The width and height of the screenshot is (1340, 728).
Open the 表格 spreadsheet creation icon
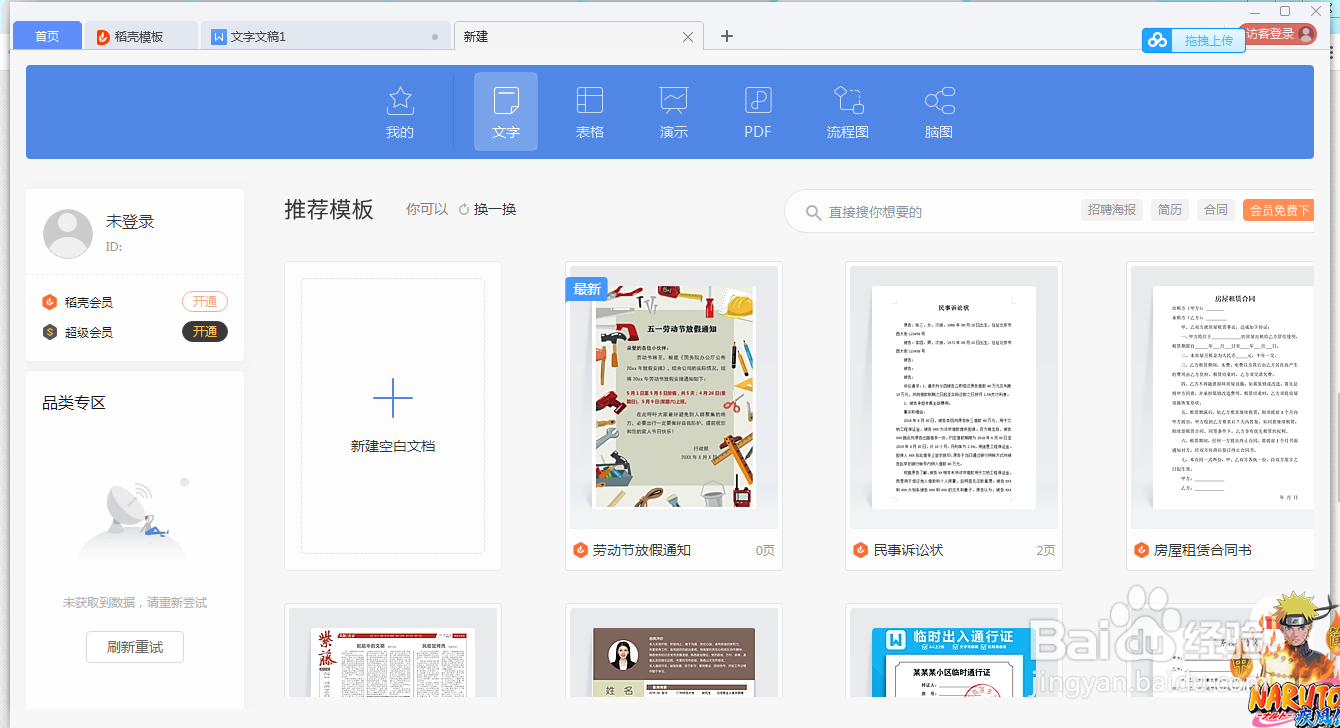coord(589,110)
